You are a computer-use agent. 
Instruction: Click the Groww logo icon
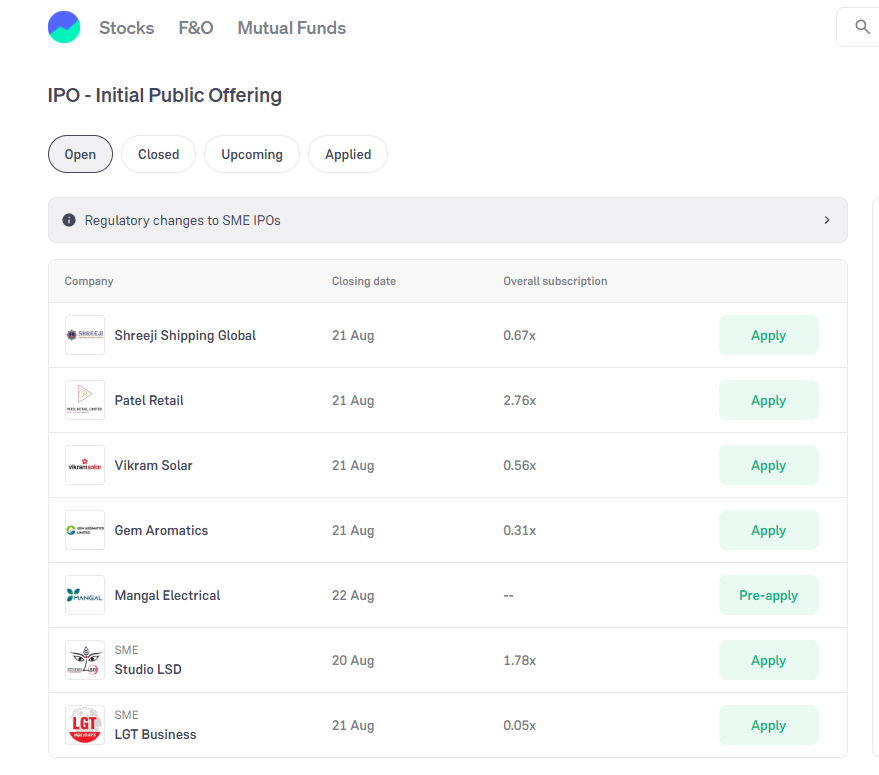click(64, 27)
